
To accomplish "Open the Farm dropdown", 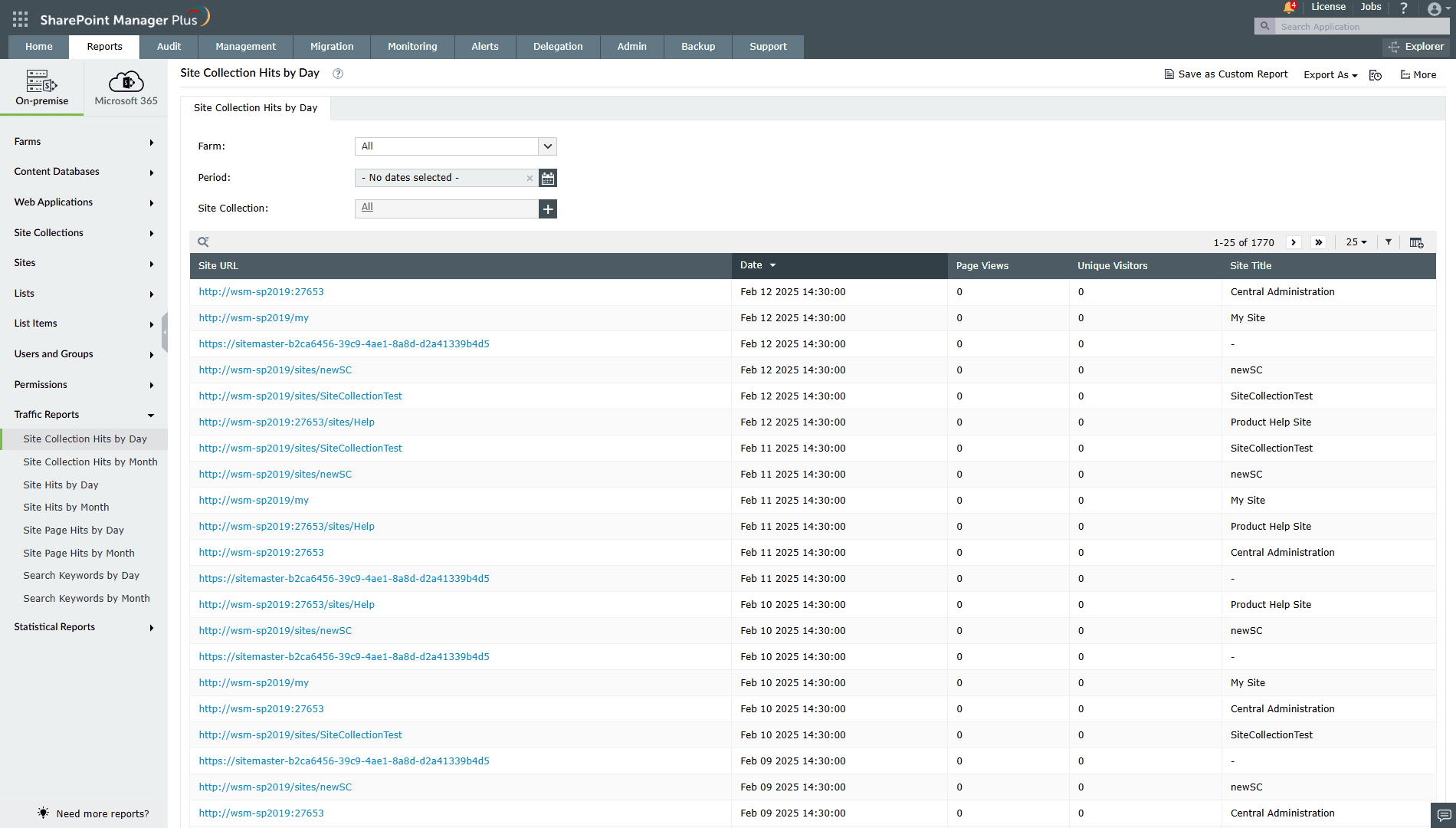I will tap(456, 146).
